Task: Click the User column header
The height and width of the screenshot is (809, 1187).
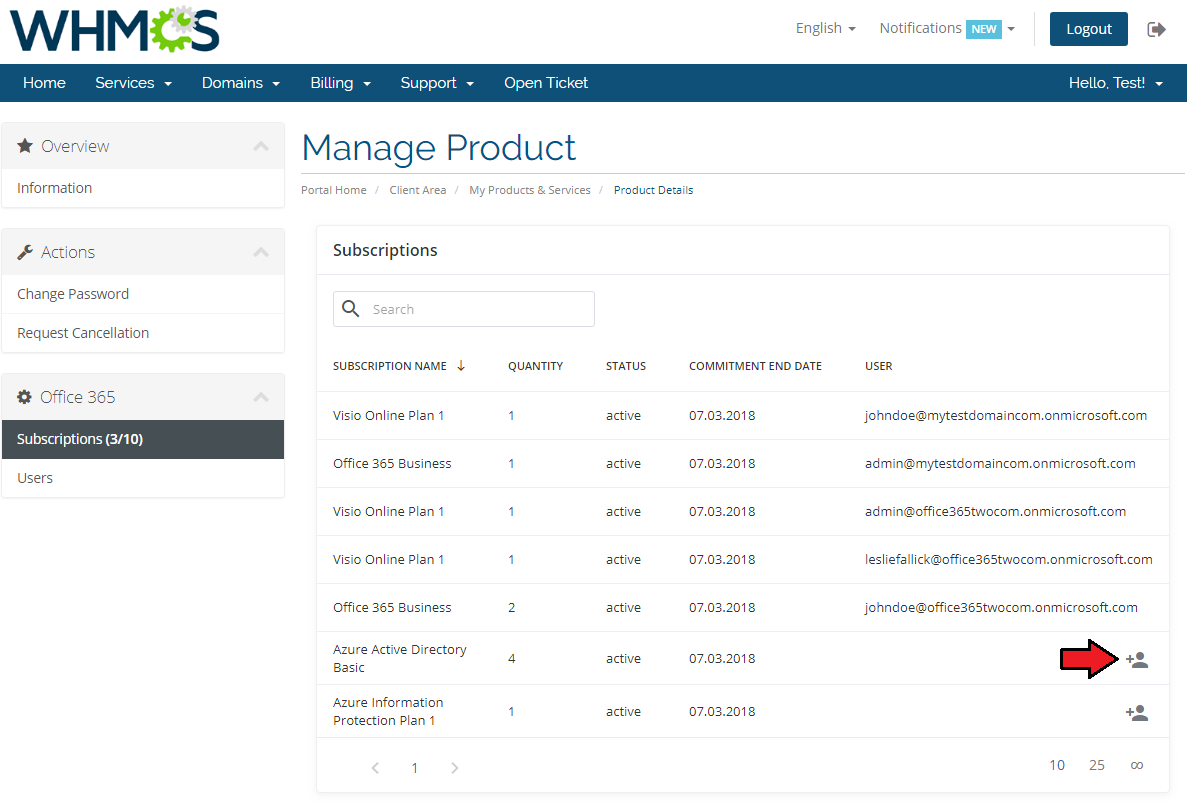Action: [x=879, y=366]
